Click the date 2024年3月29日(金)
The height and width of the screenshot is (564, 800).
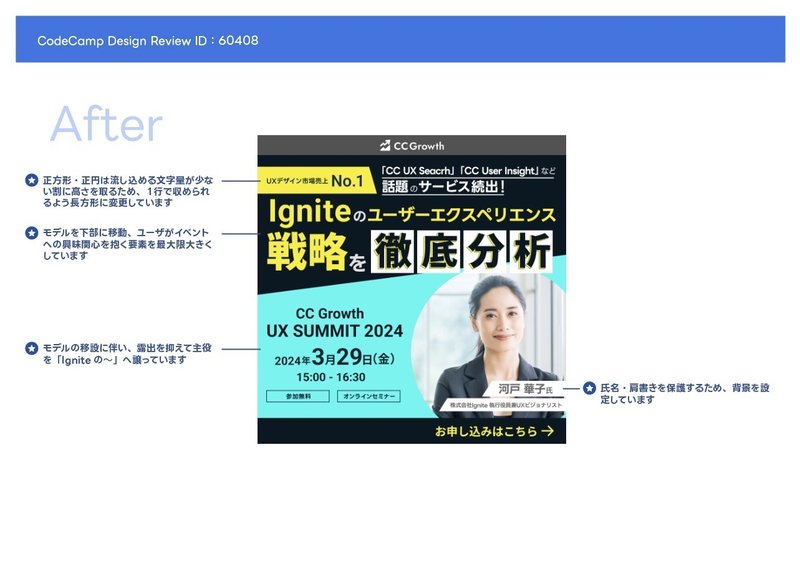[x=335, y=357]
